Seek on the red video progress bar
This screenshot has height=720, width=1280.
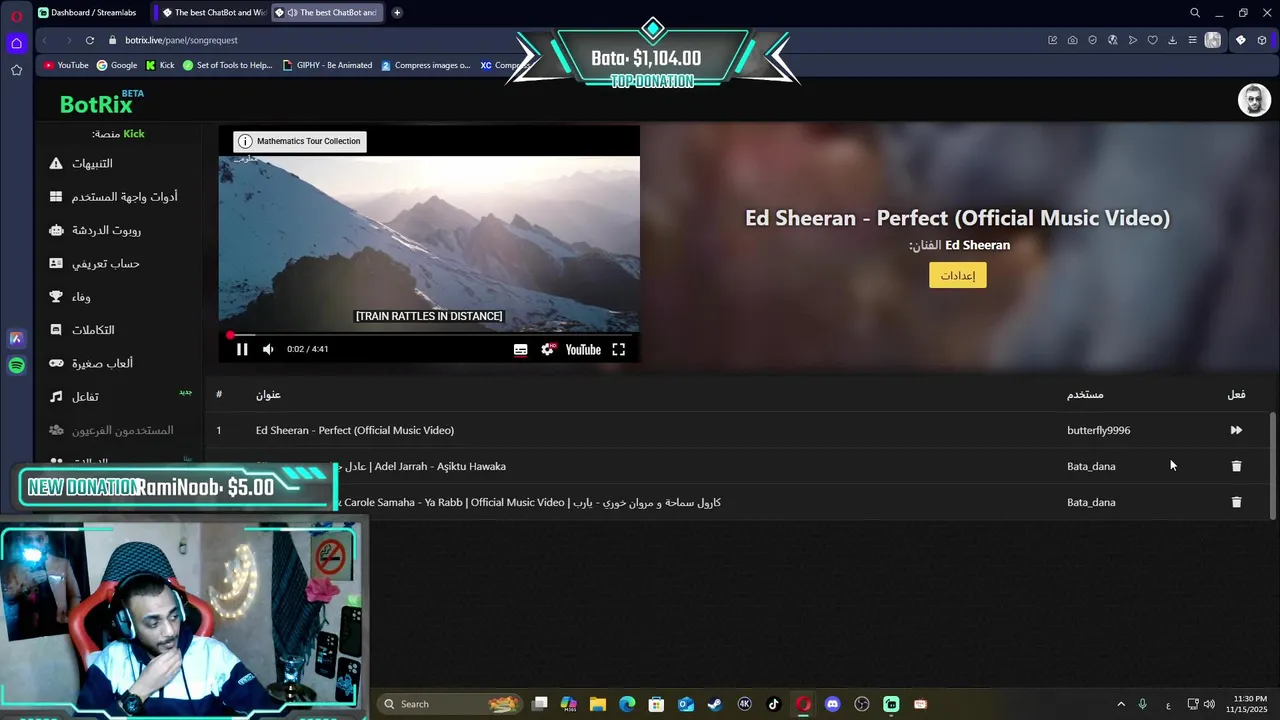pyautogui.click(x=430, y=335)
